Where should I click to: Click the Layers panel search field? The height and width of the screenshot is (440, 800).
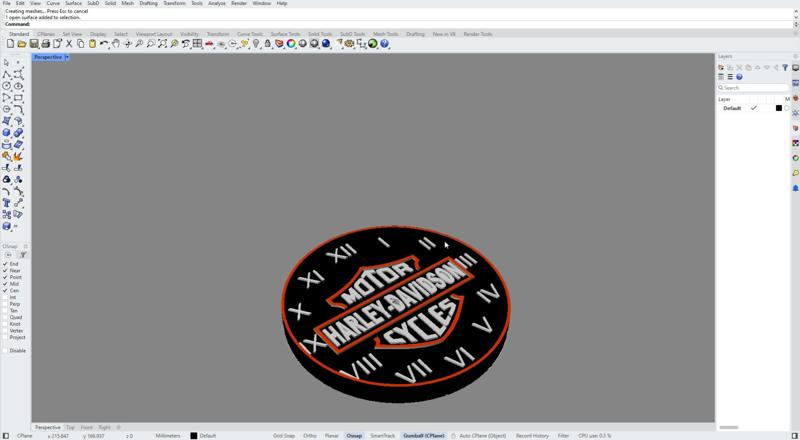coord(753,88)
